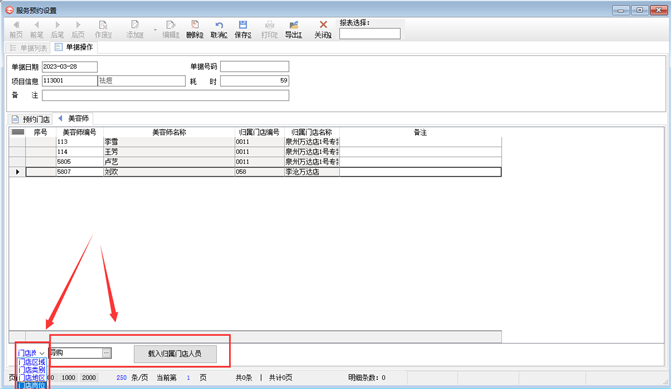Image resolution: width=671 pixels, height=389 pixels.
Task: Select cell with beautician number 113
Action: pyautogui.click(x=80, y=142)
